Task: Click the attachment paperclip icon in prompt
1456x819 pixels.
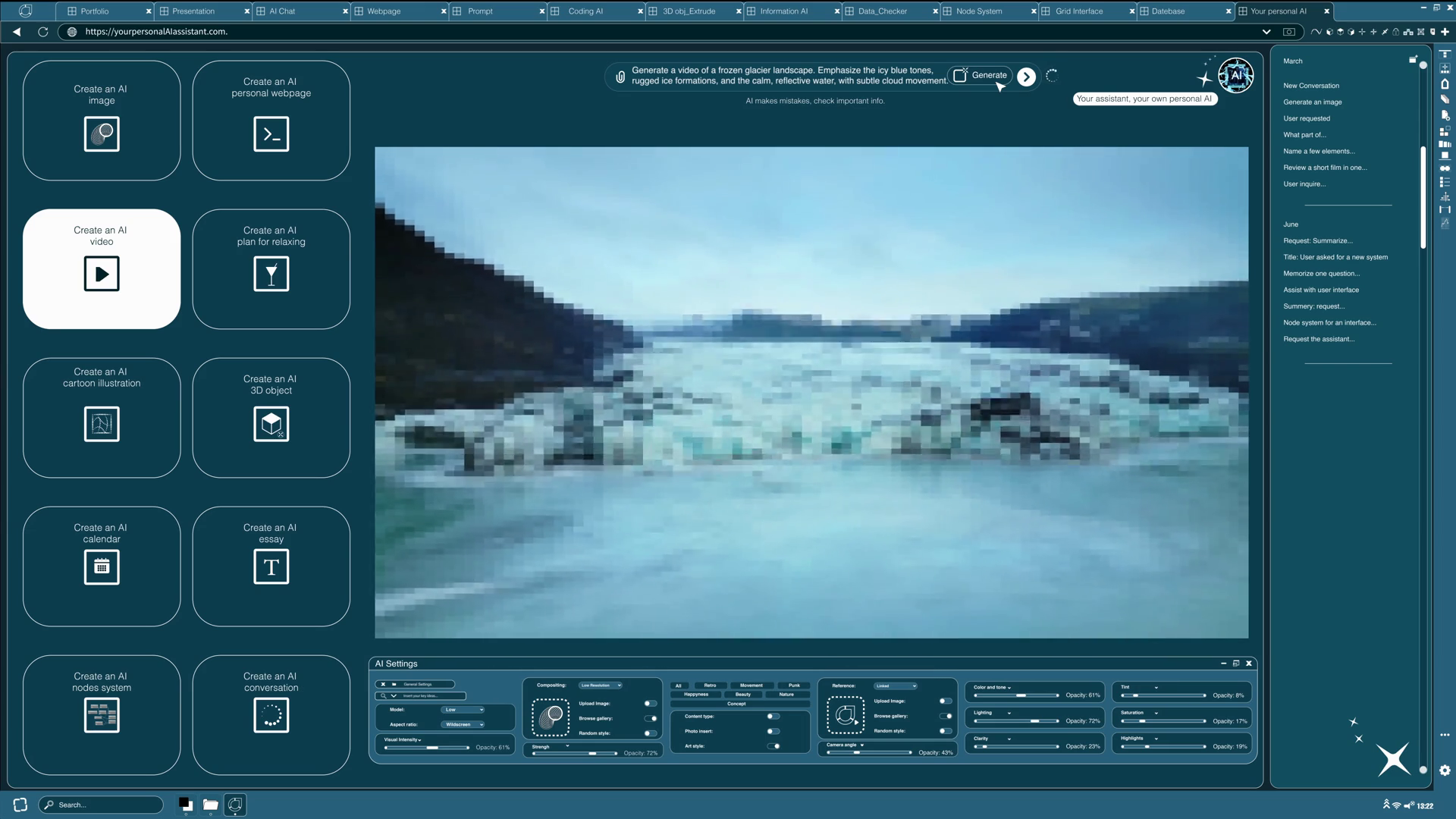Action: coord(620,77)
